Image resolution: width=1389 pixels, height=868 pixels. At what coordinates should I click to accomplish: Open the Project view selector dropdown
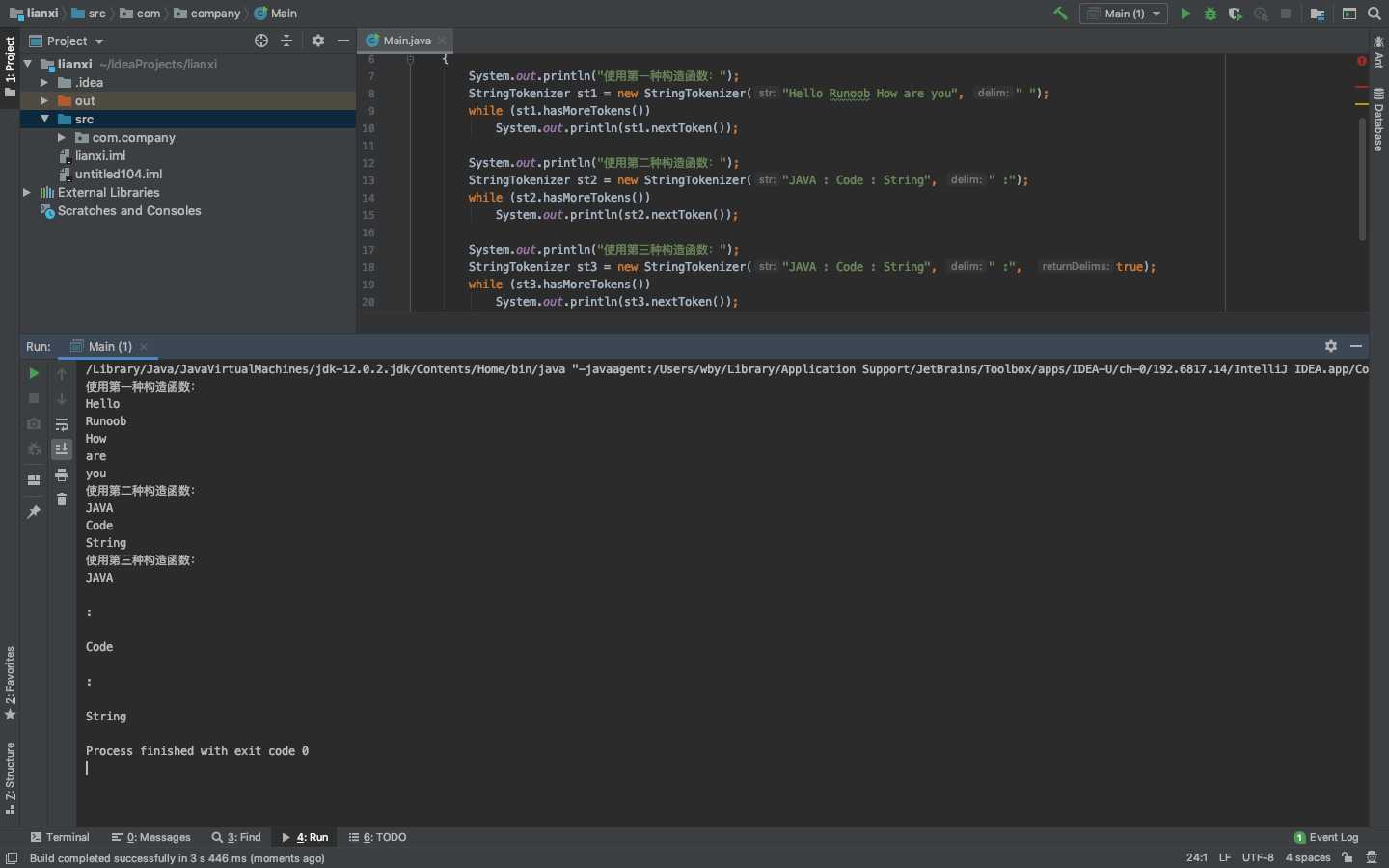(67, 41)
